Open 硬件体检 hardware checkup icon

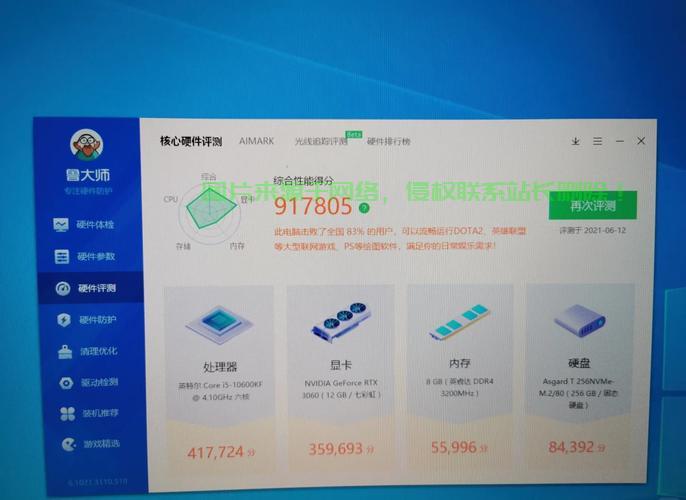tap(61, 225)
